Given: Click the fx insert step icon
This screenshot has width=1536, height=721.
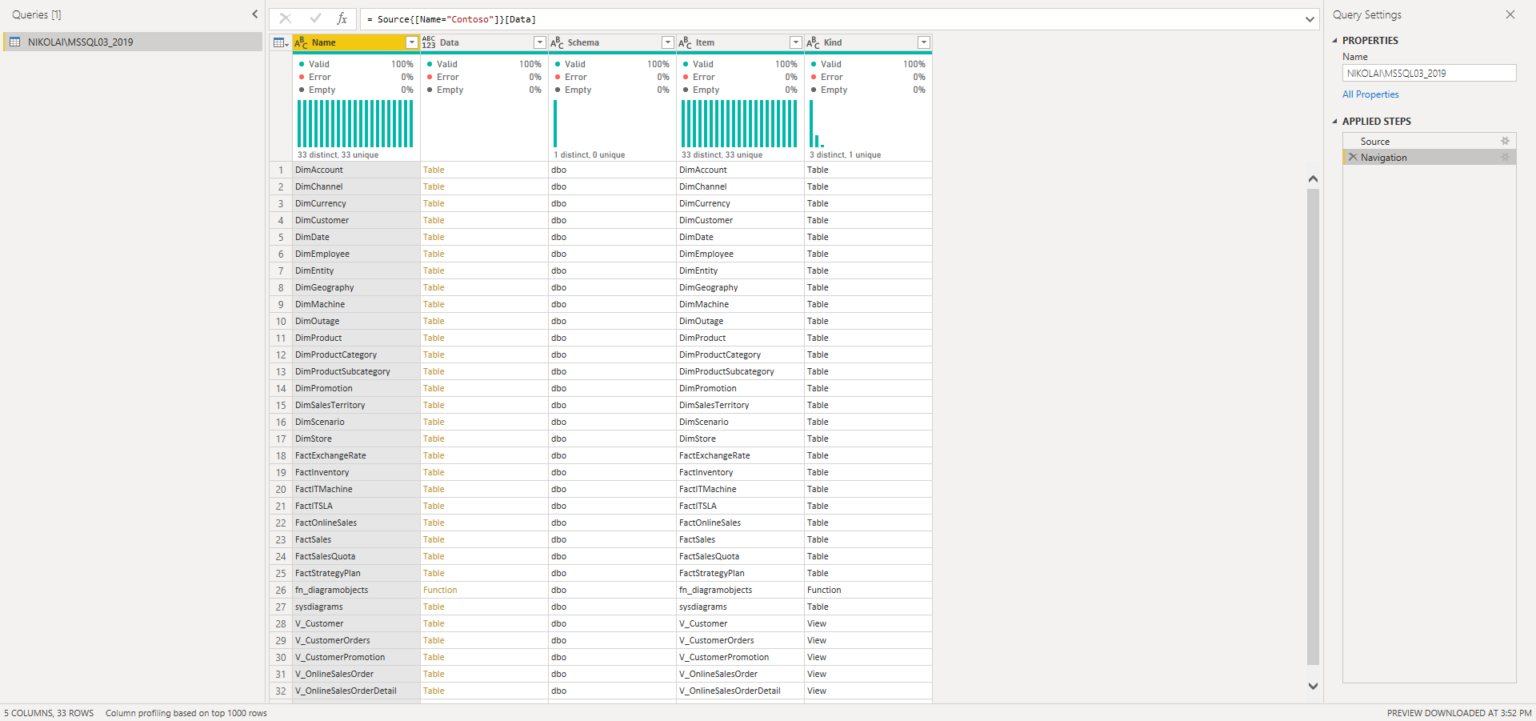Looking at the screenshot, I should point(342,19).
